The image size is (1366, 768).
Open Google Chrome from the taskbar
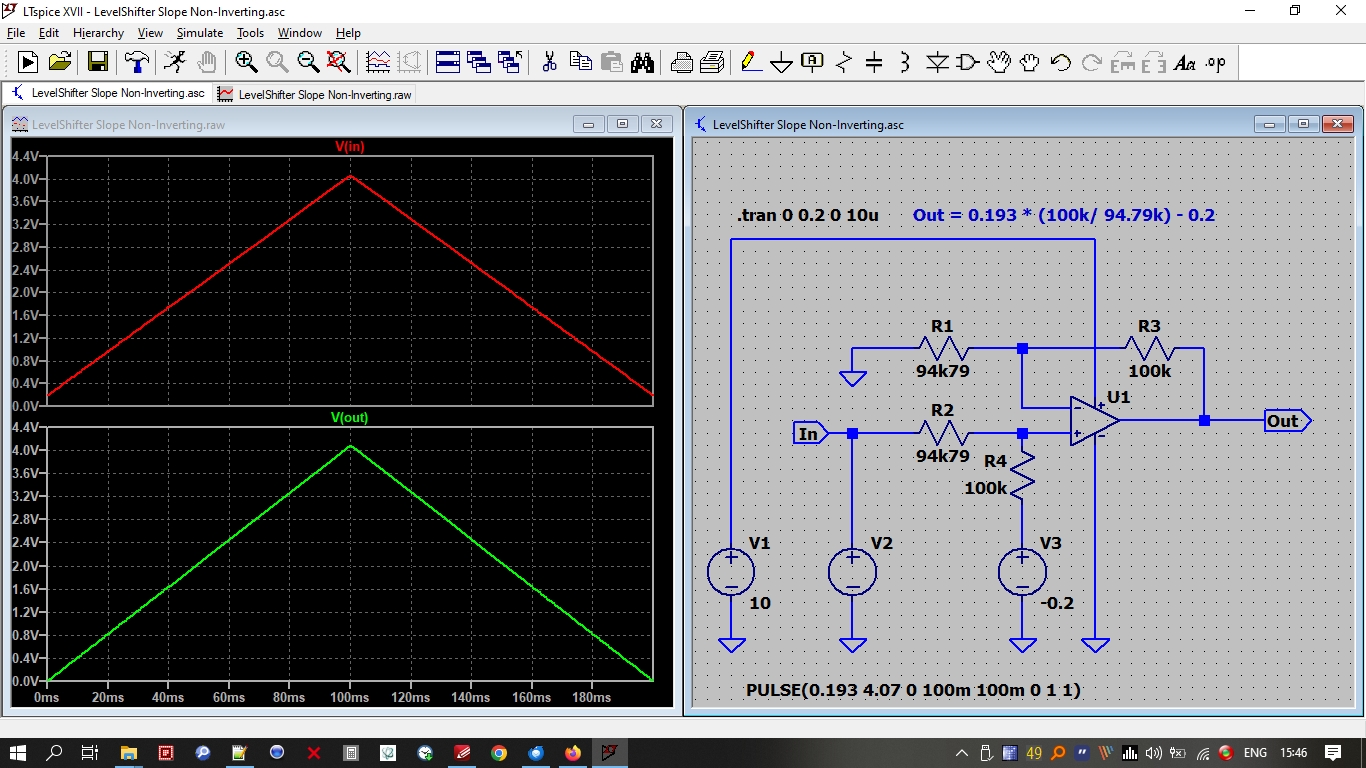pyautogui.click(x=499, y=753)
